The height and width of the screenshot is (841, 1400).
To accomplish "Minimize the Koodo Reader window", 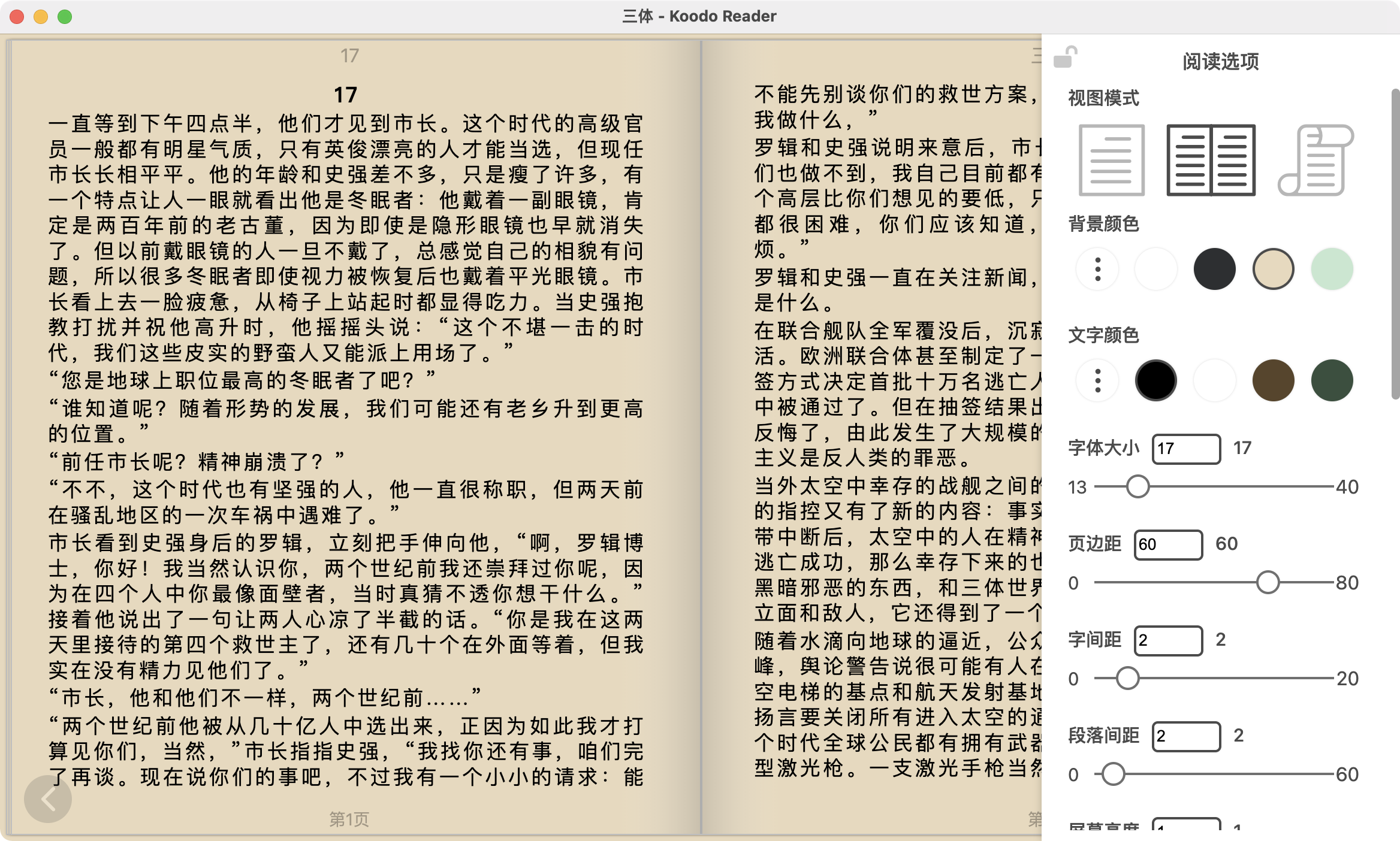I will [41, 17].
